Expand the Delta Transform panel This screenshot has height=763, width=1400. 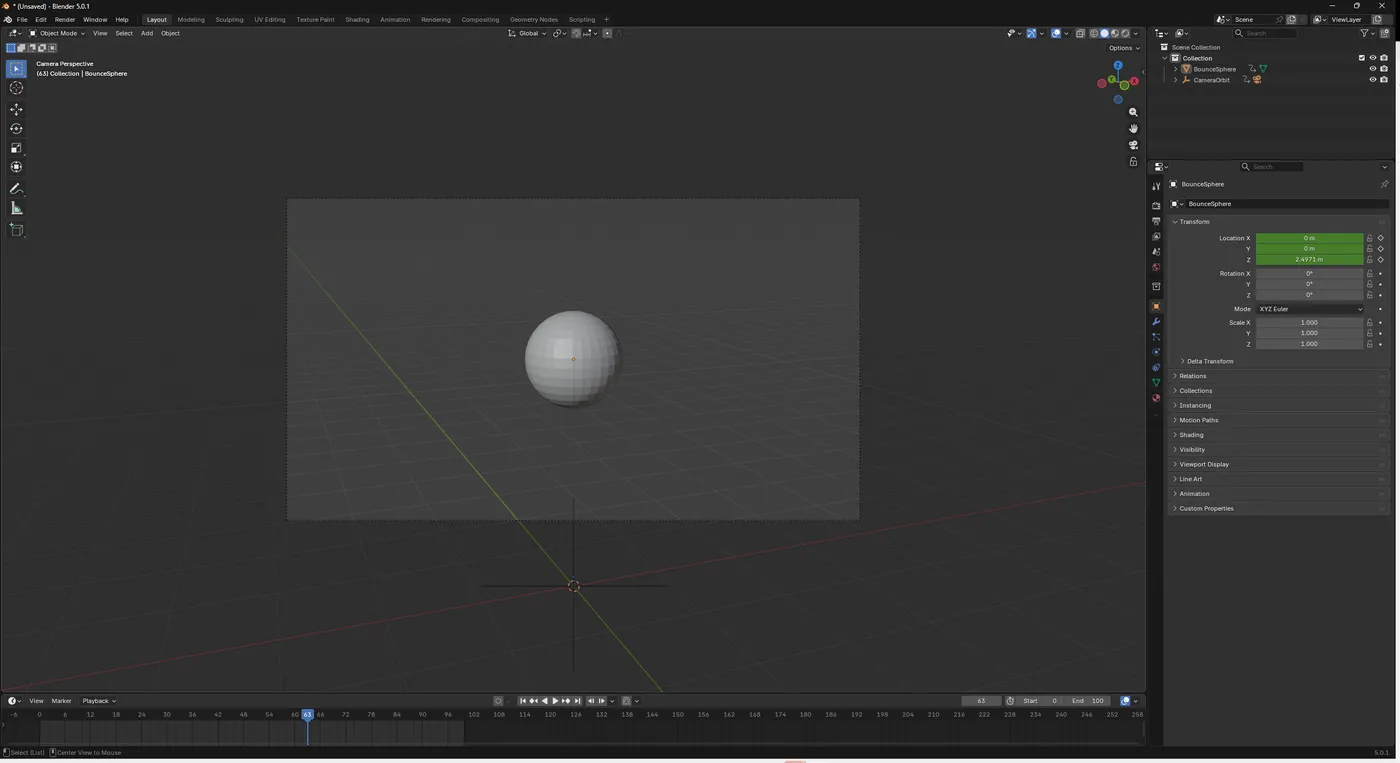1210,361
